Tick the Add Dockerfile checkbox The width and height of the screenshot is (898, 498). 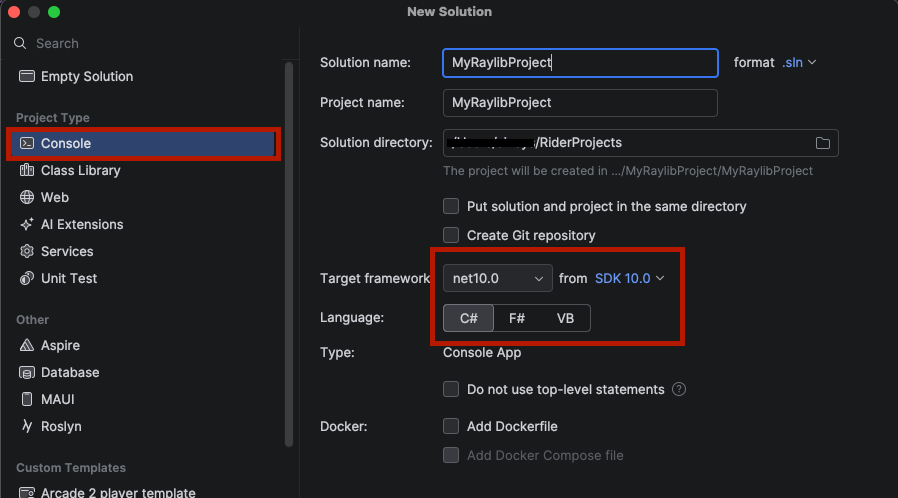pos(451,427)
